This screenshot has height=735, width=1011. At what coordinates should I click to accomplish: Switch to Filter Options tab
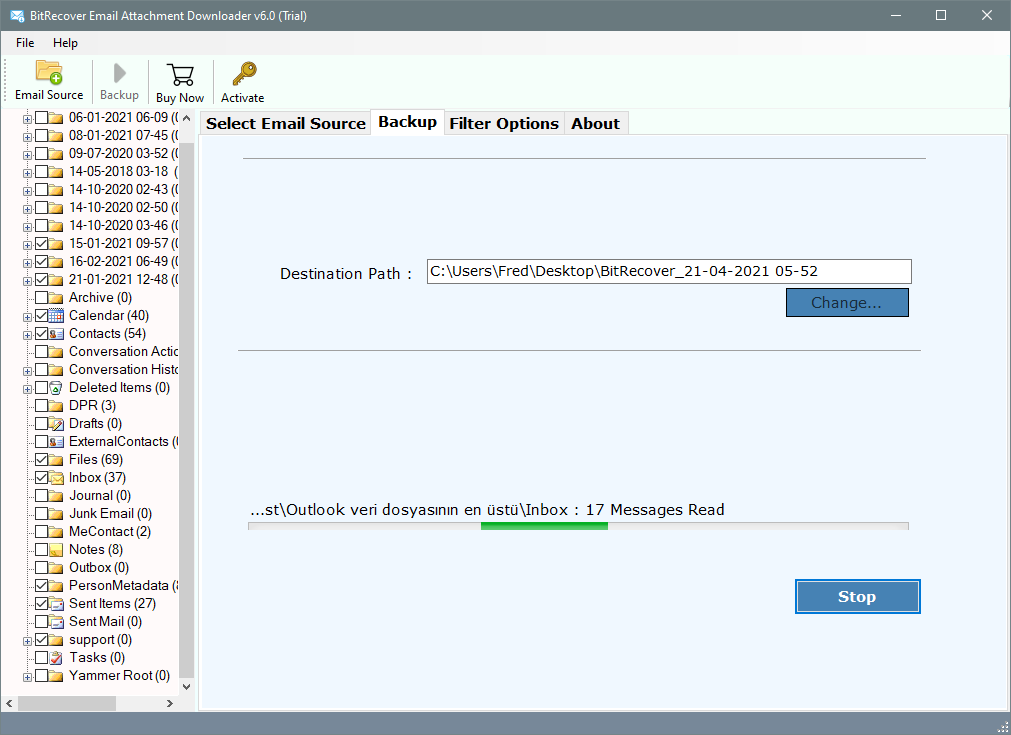pyautogui.click(x=504, y=123)
